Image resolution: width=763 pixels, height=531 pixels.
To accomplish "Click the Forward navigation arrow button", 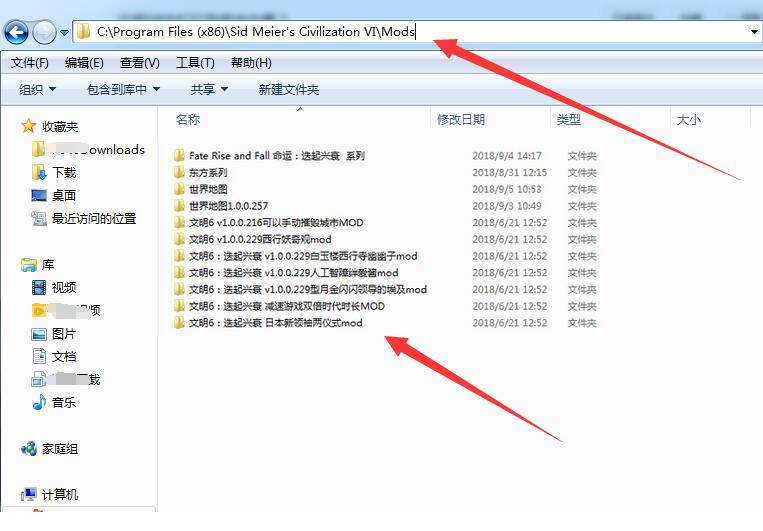I will click(x=44, y=32).
